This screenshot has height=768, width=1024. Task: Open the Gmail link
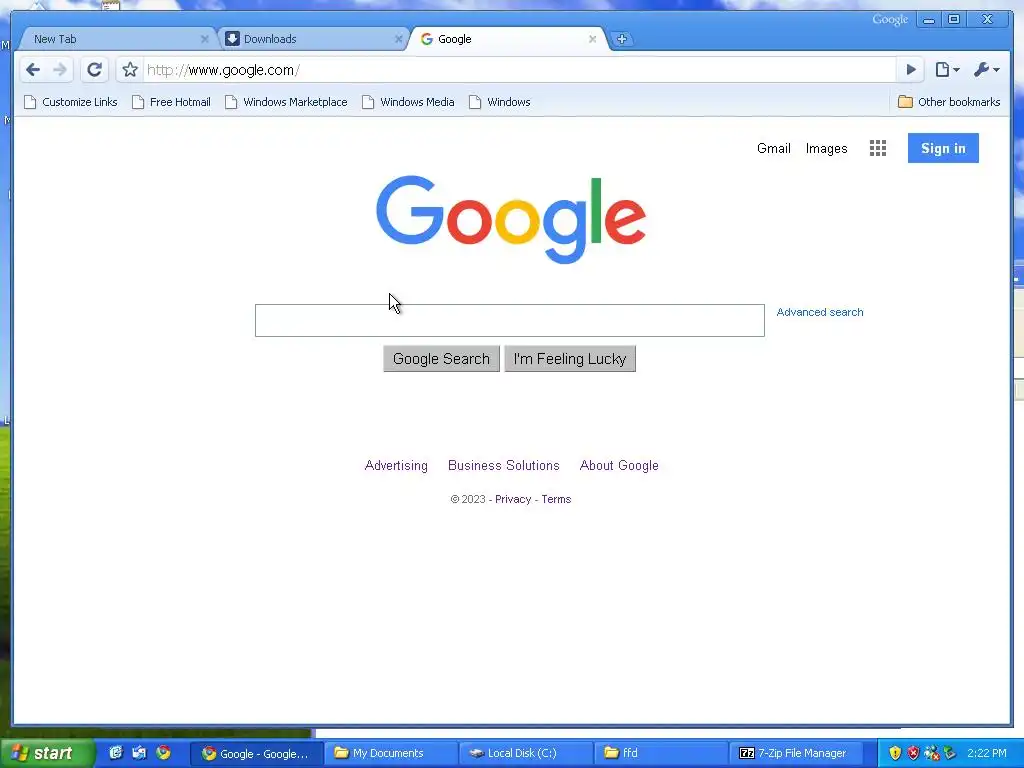773,148
